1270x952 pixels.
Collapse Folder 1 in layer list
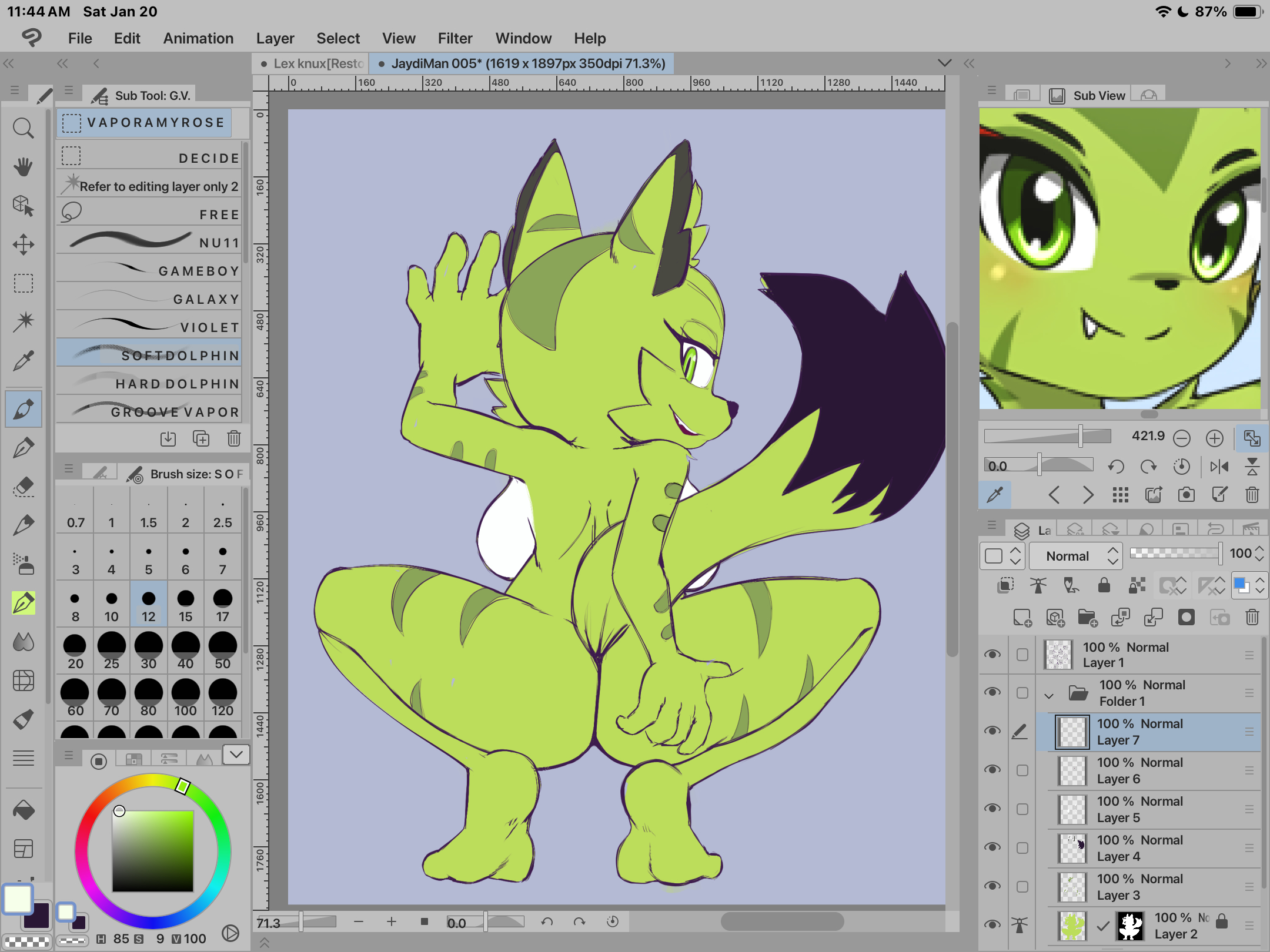coord(1048,696)
